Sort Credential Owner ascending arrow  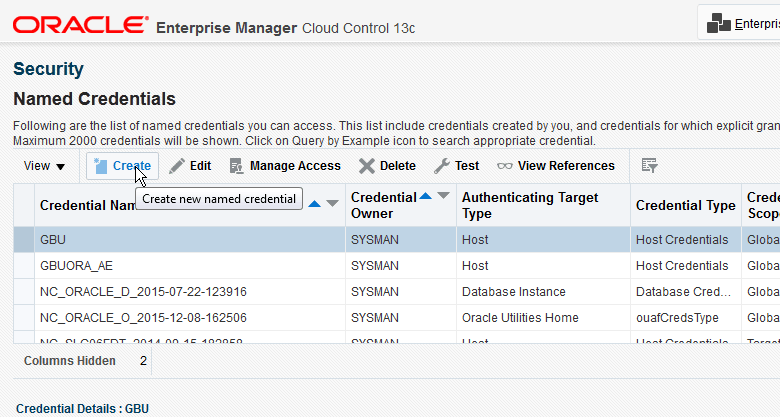tap(425, 196)
